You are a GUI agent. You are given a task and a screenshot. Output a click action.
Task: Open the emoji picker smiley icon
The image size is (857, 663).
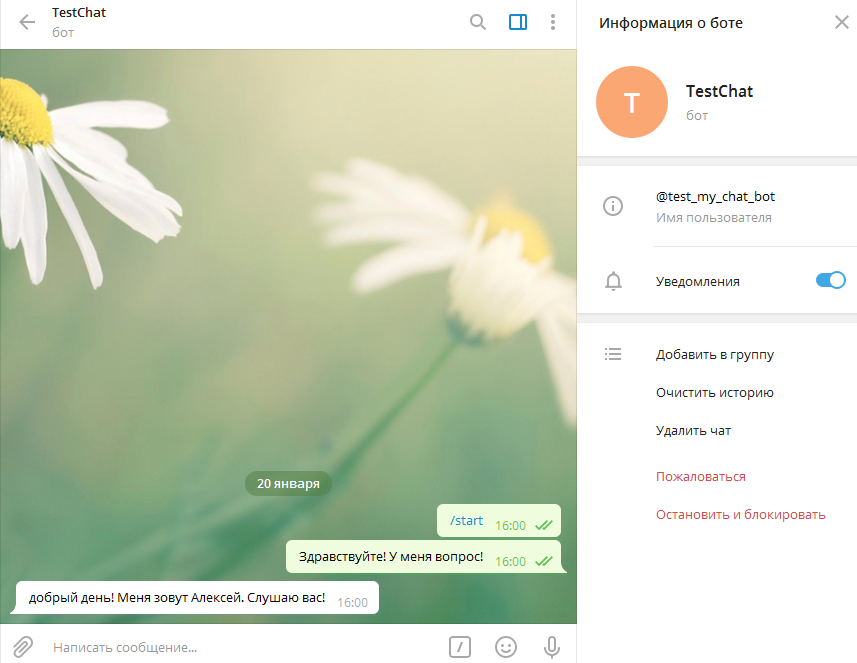(506, 647)
